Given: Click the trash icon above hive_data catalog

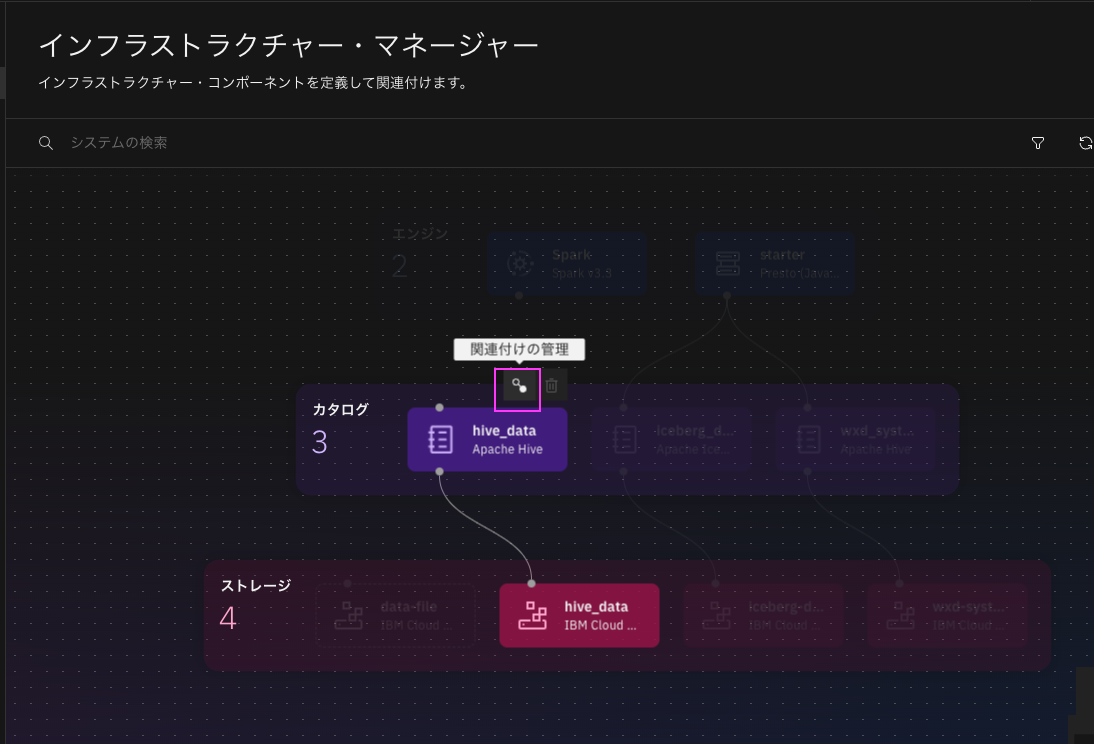Looking at the screenshot, I should click(x=552, y=385).
